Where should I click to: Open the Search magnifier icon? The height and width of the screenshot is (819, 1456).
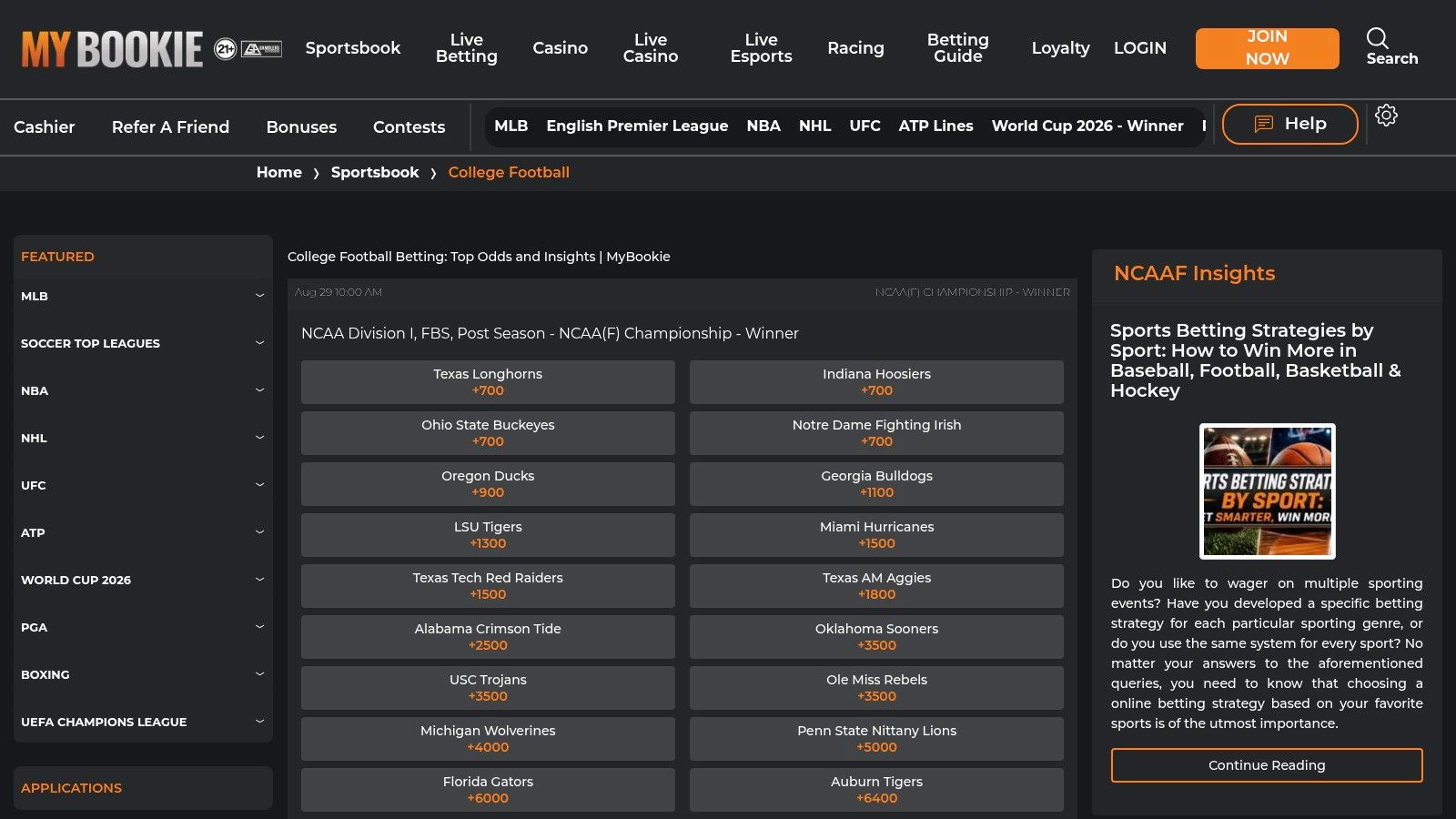1378,37
